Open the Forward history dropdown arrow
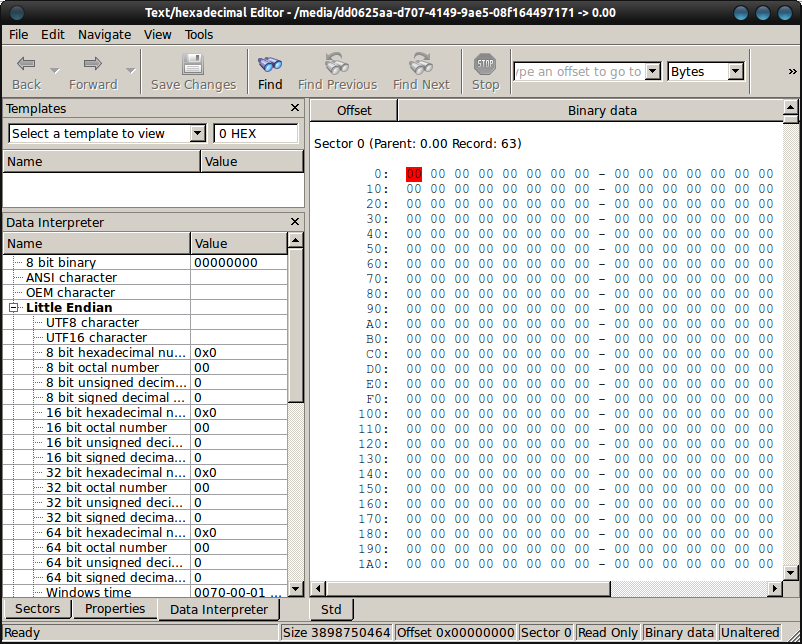802x644 pixels. point(131,71)
